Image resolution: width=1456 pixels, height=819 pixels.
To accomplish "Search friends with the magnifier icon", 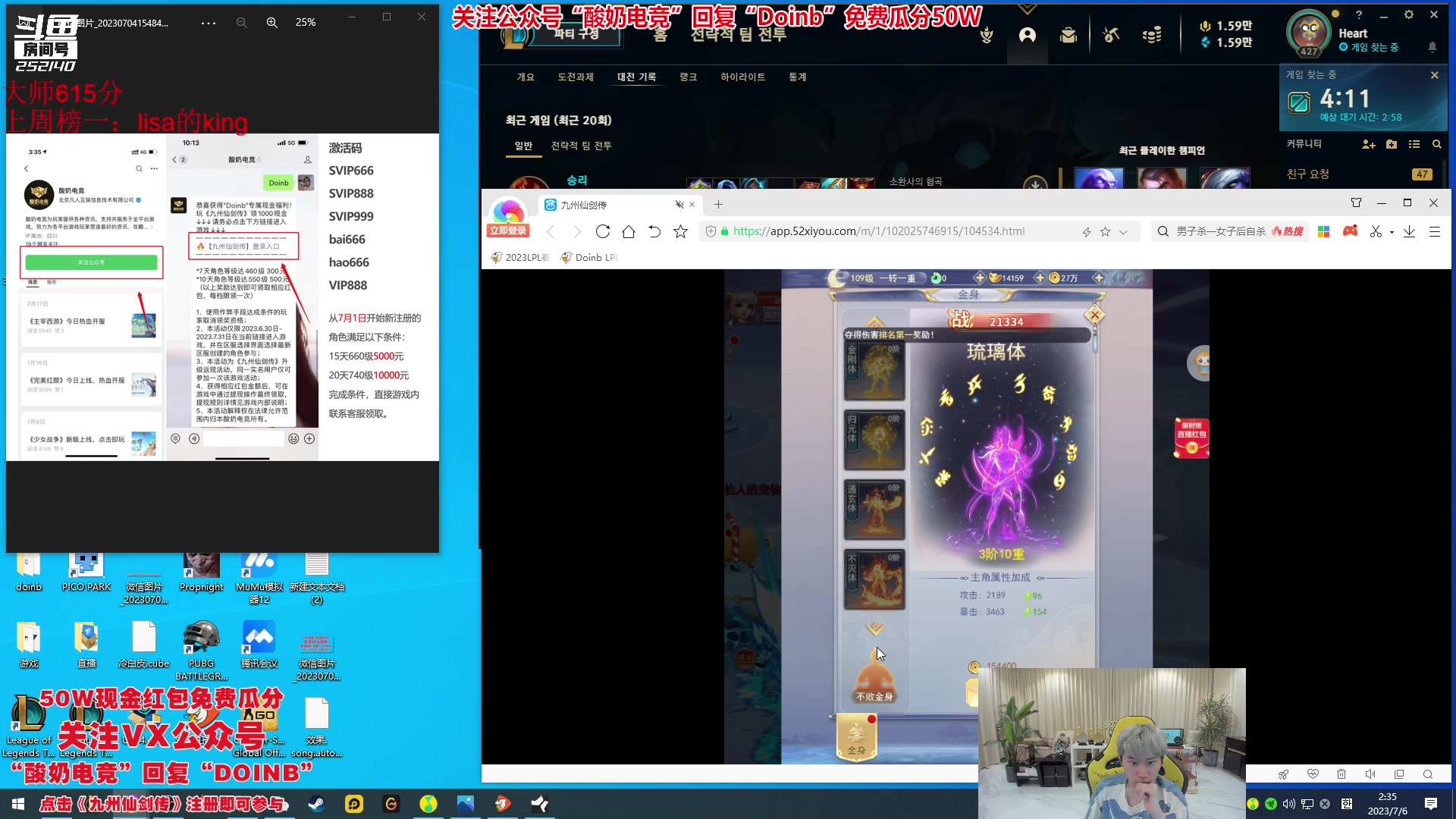I will pos(1436,144).
